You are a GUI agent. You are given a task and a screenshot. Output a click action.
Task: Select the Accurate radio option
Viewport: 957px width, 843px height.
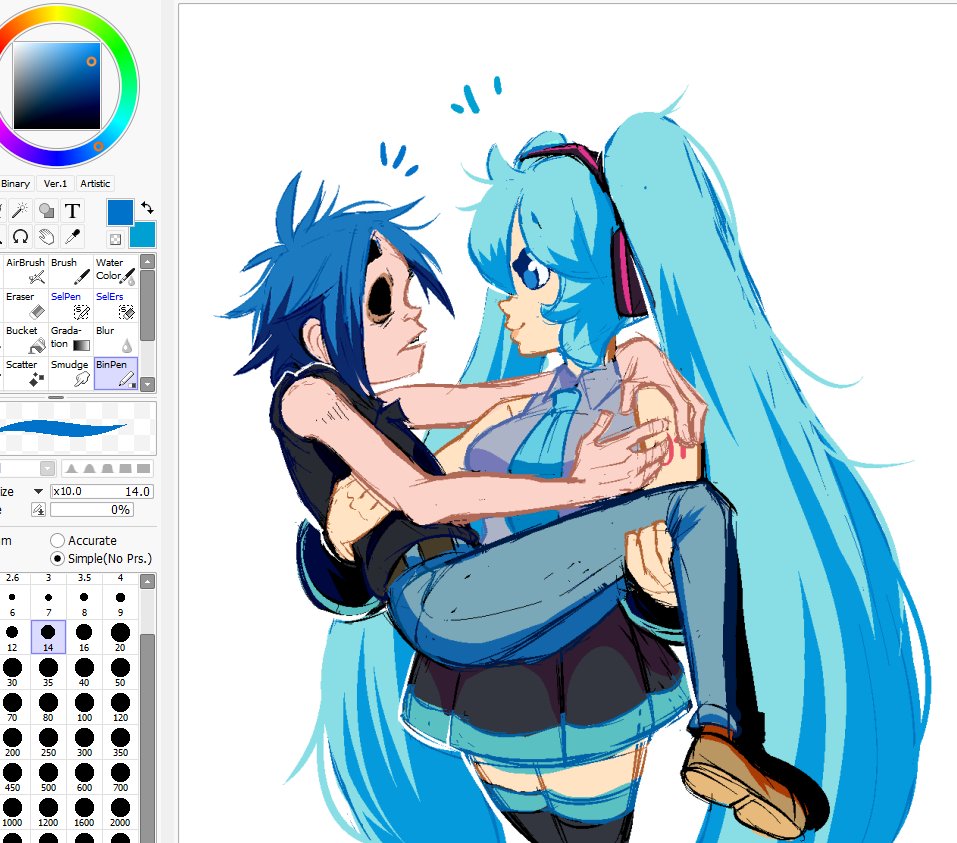coord(57,540)
